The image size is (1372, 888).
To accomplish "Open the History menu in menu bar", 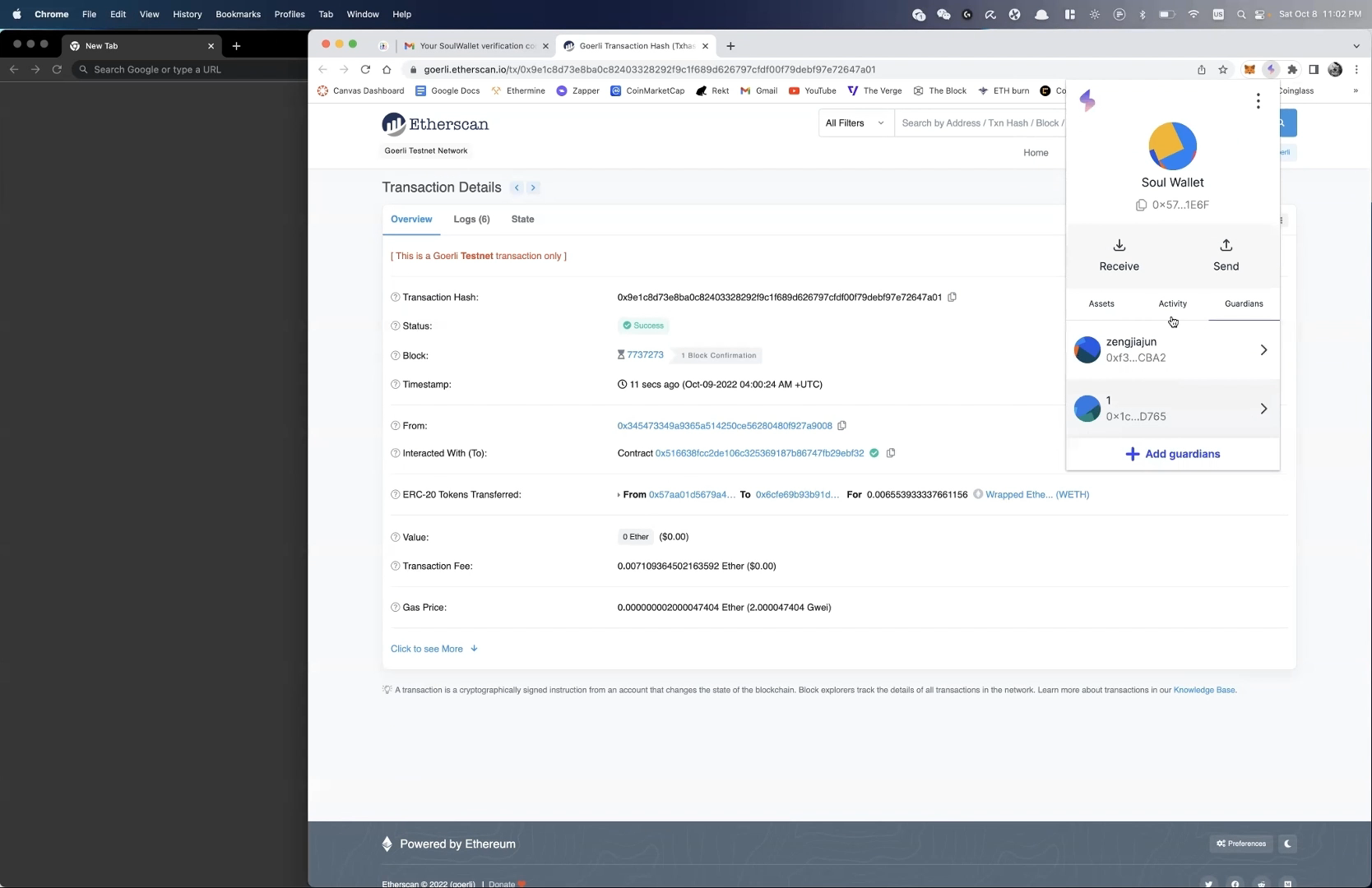I will [187, 14].
